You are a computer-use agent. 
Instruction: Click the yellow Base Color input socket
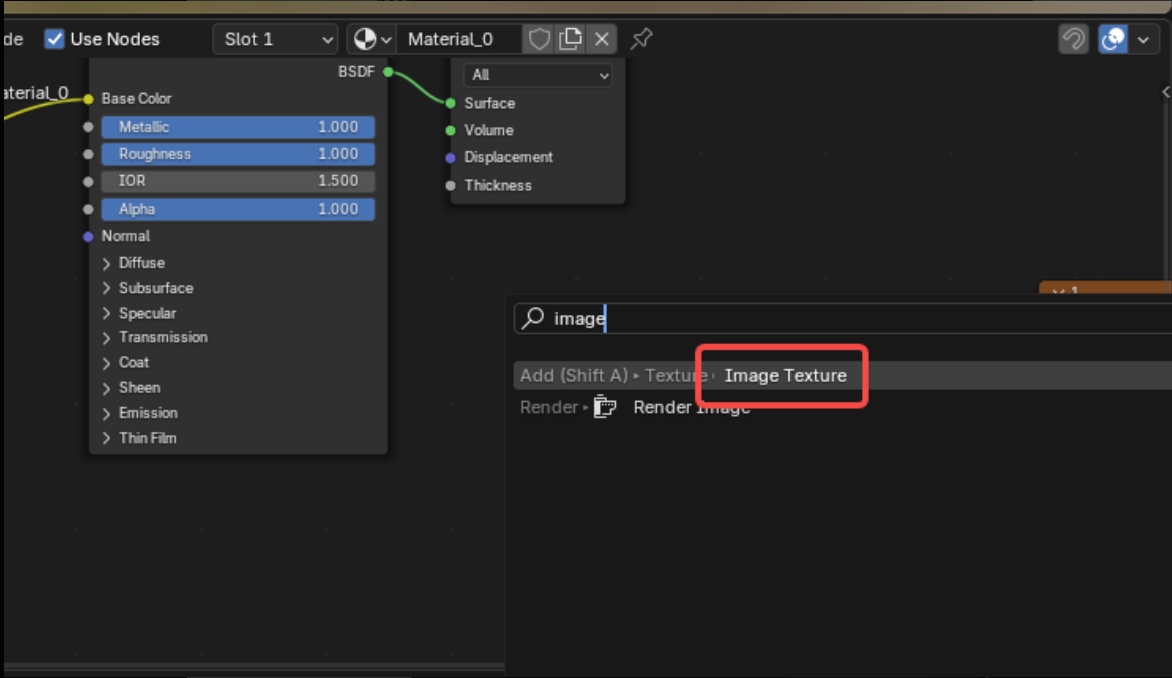pyautogui.click(x=89, y=99)
